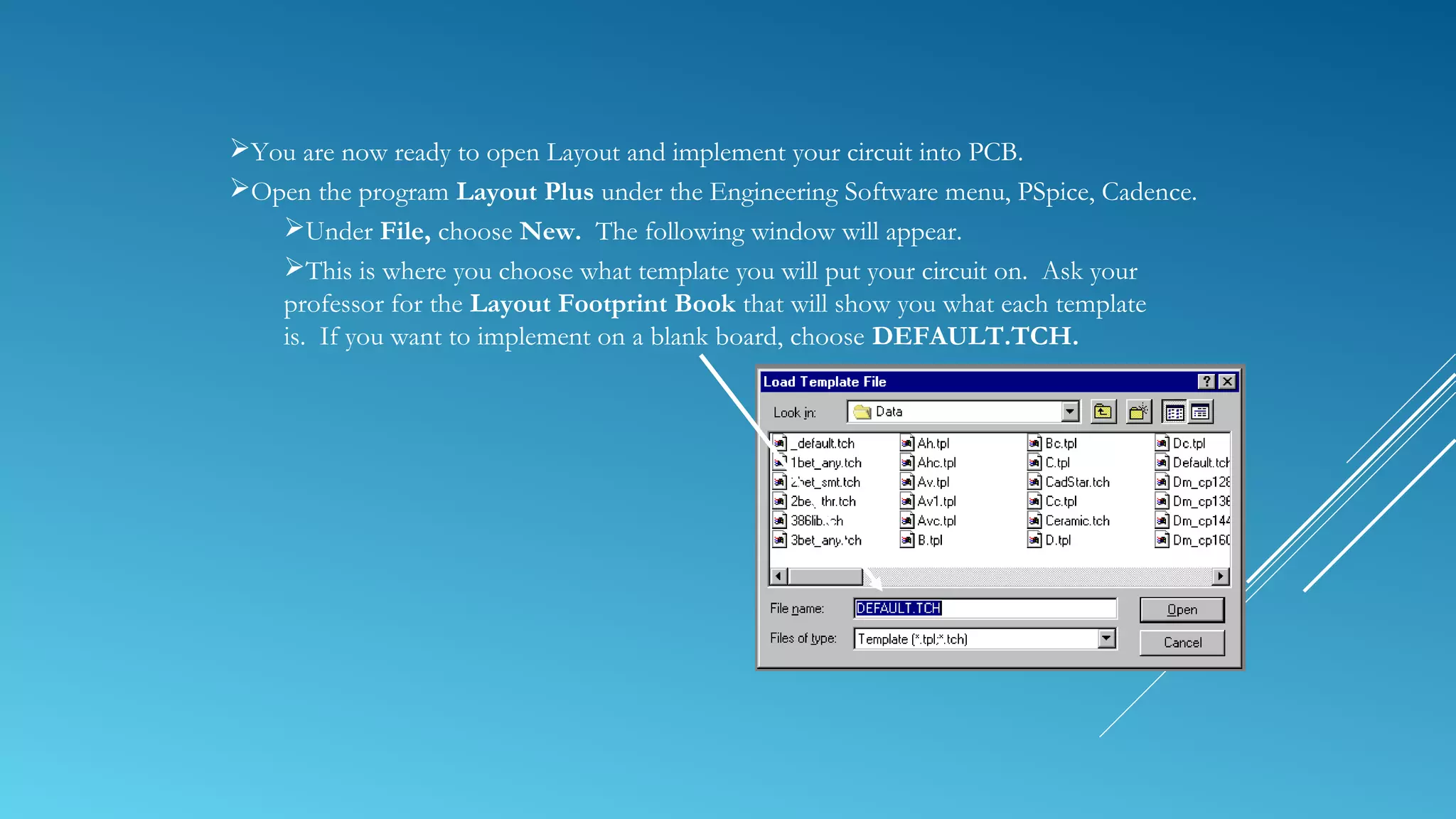Switch to List view icon
The image size is (1456, 819).
(x=1174, y=412)
